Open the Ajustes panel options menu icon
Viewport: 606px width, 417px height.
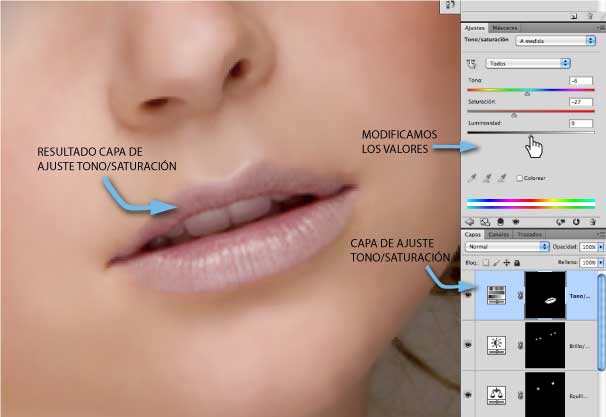coord(601,27)
